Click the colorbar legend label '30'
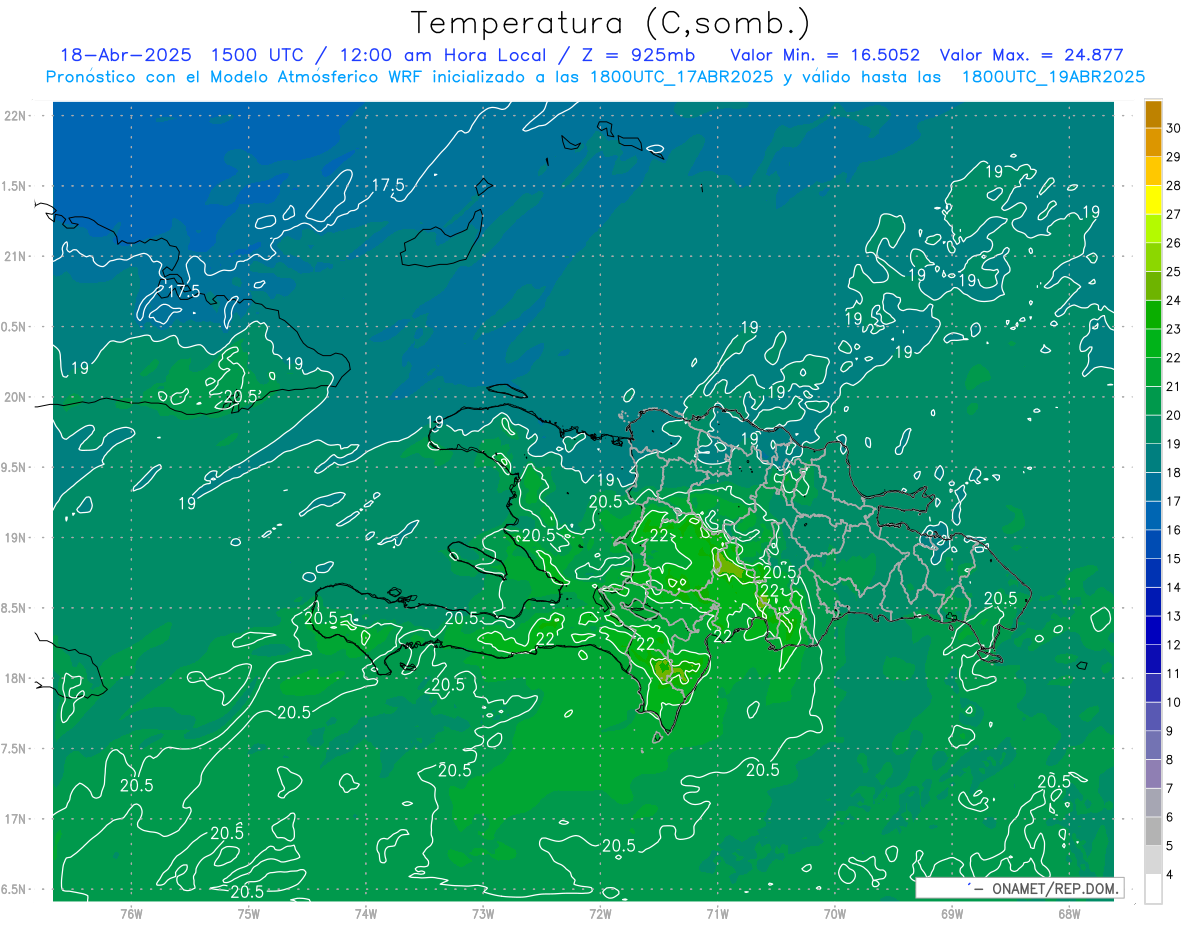The width and height of the screenshot is (1200, 927). tap(1173, 128)
